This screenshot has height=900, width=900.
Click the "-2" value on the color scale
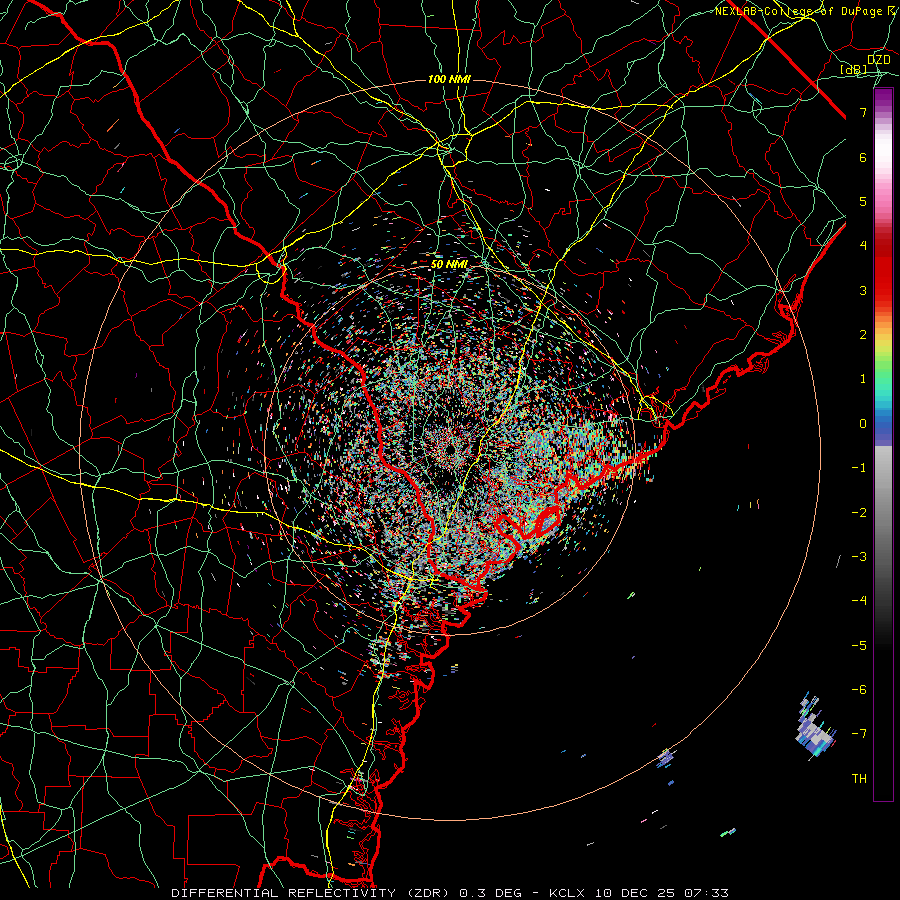(x=859, y=512)
